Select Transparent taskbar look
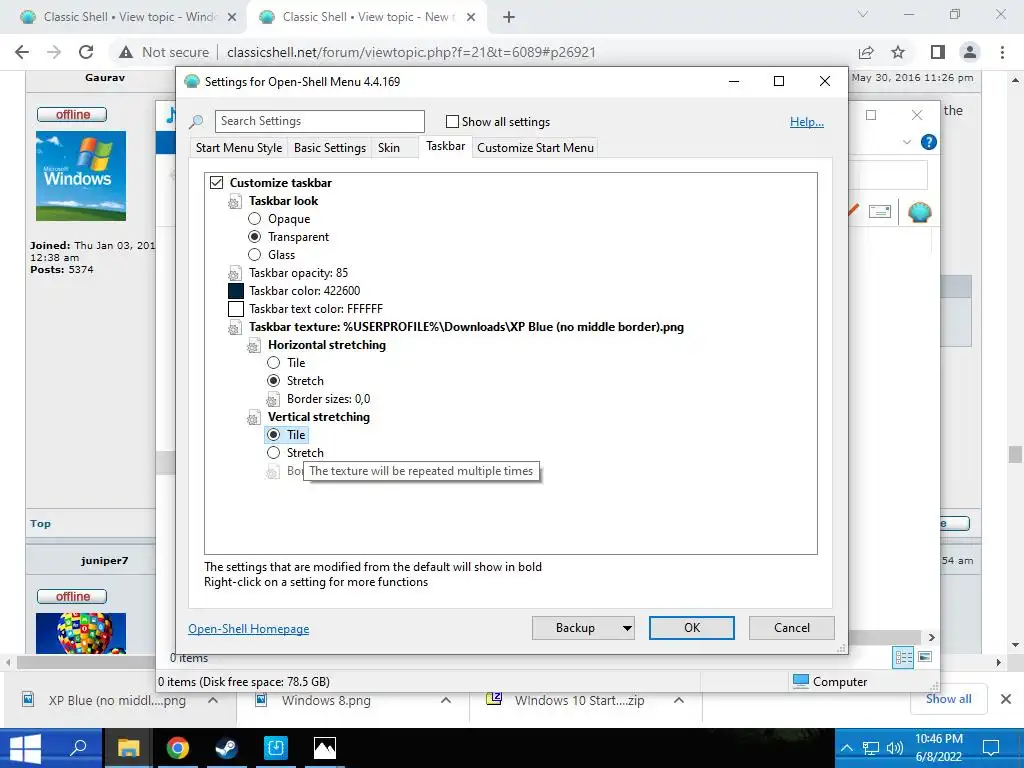Viewport: 1024px width, 768px height. [x=255, y=236]
